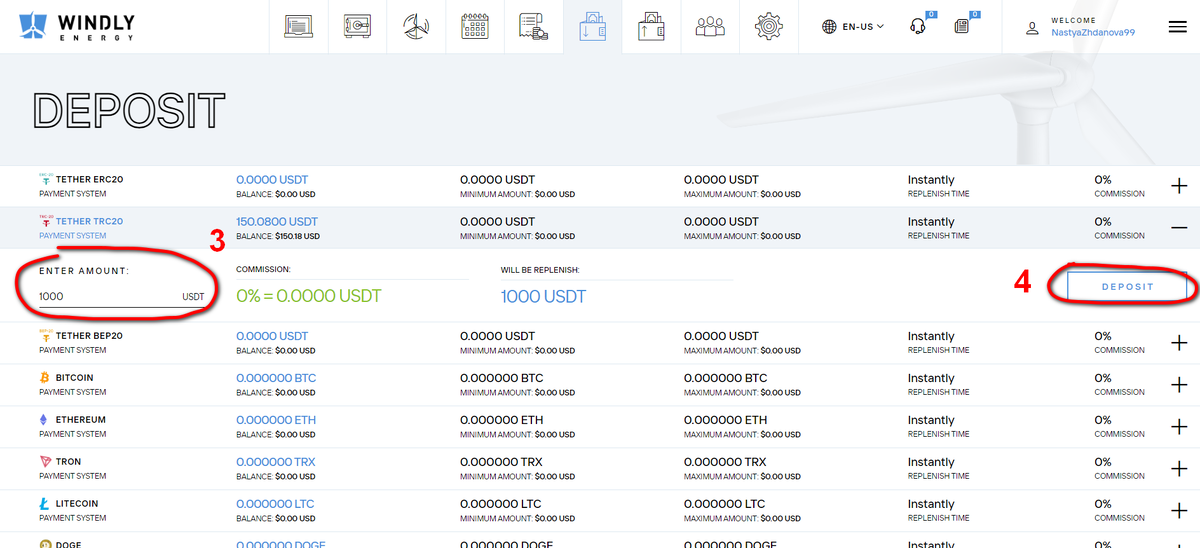Open the settings gear icon

point(769,27)
